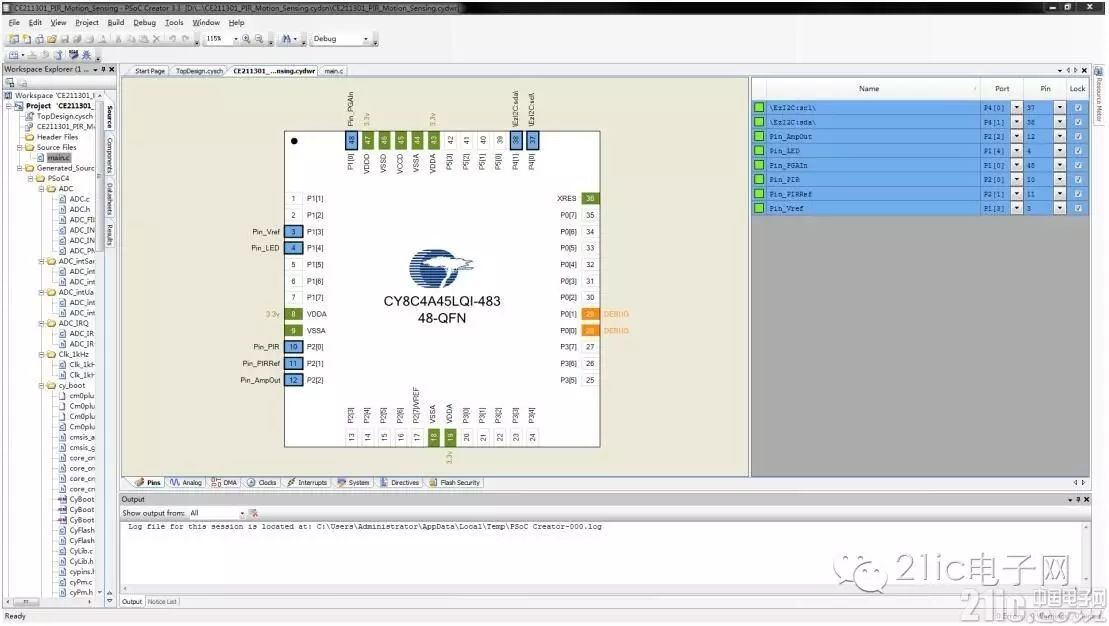Select chip pin 10 box labeled Pin_PIR

tap(294, 347)
